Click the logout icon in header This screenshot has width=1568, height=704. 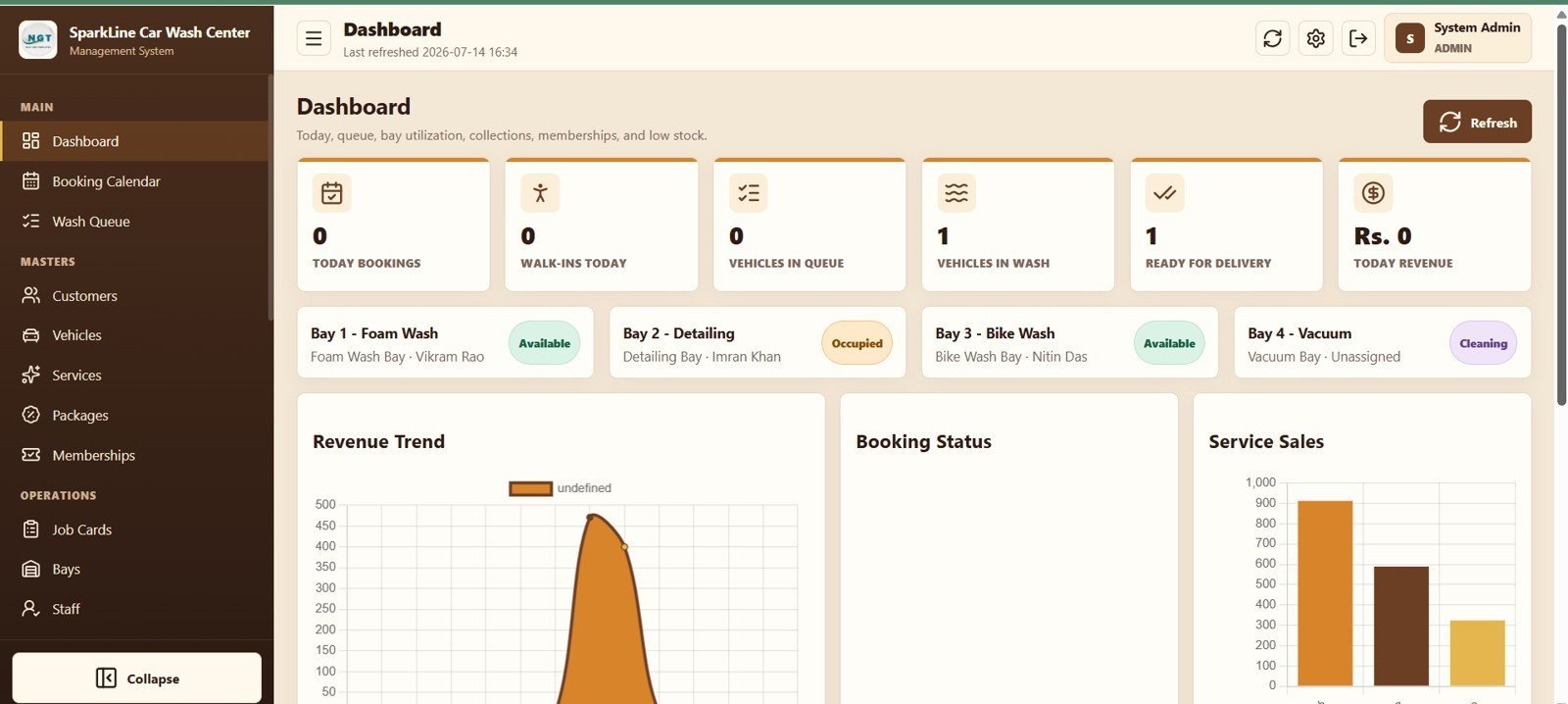[1358, 38]
